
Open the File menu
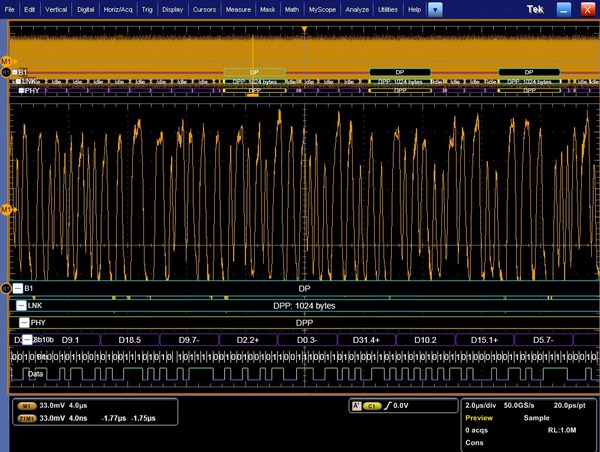pyautogui.click(x=9, y=10)
